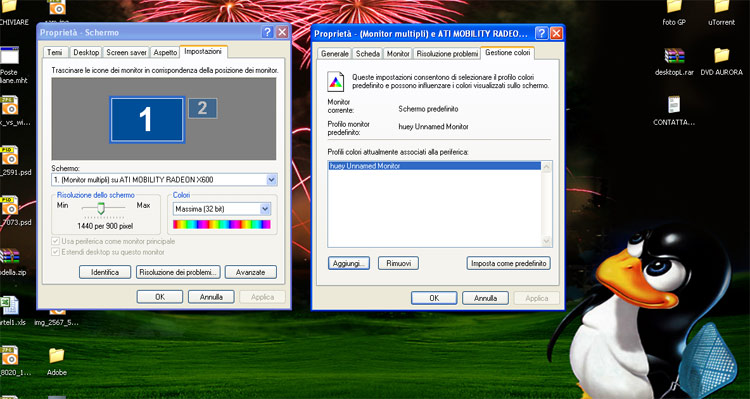750x399 pixels.
Task: Select the foto GP folder icon
Action: click(674, 6)
